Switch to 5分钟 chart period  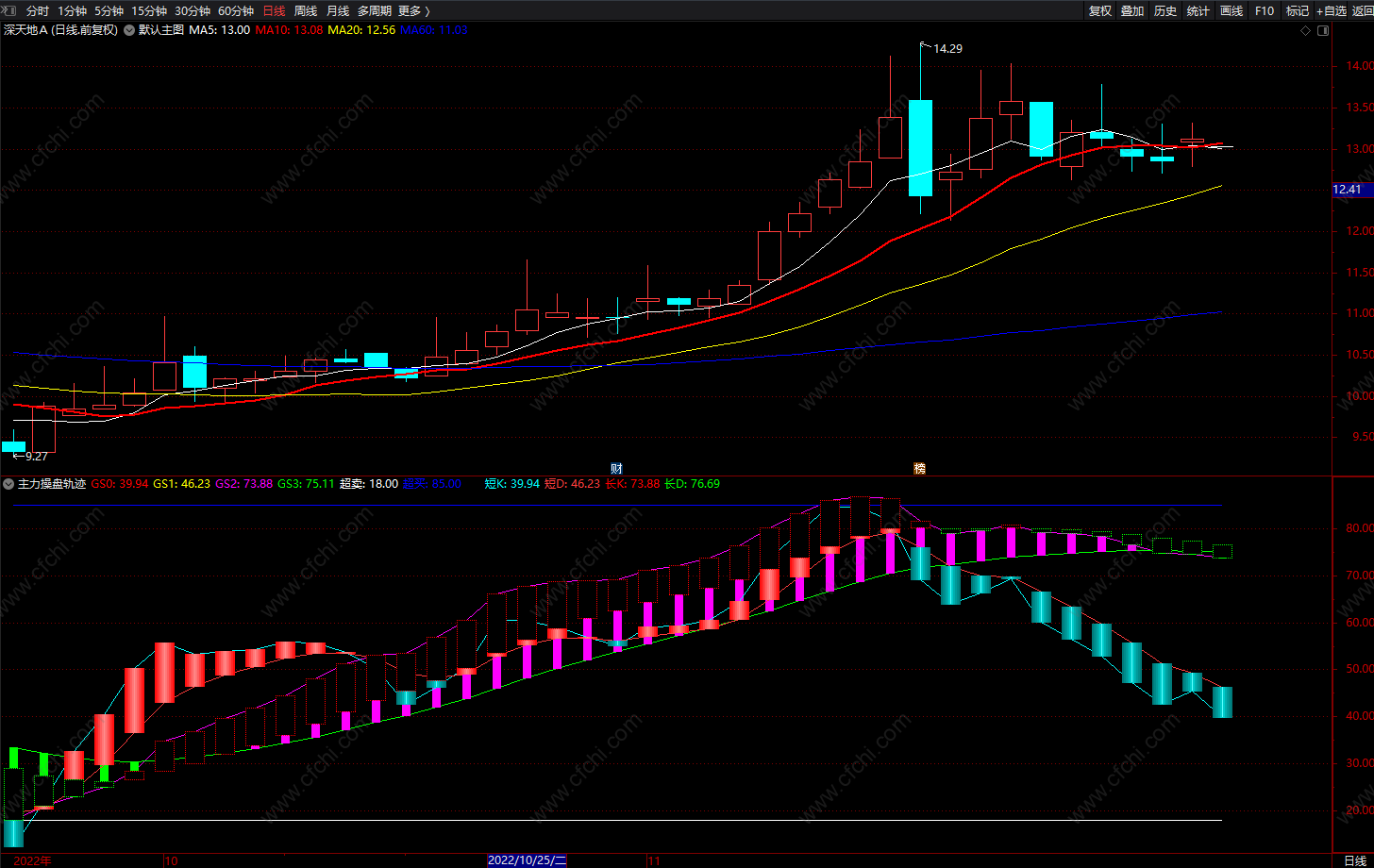pyautogui.click(x=109, y=11)
